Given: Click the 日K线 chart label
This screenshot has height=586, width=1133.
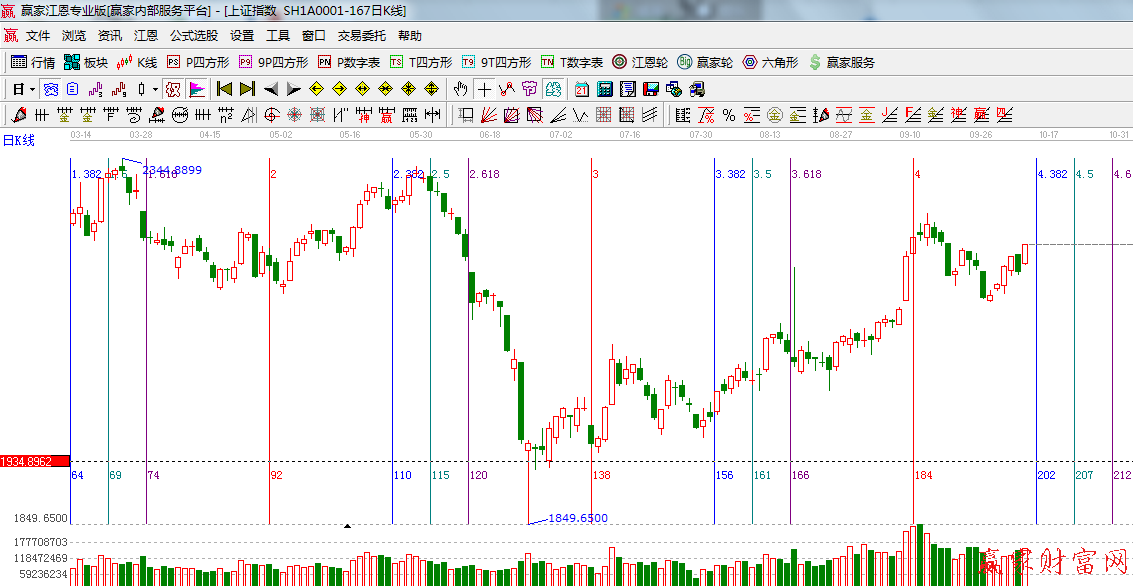Looking at the screenshot, I should pyautogui.click(x=18, y=140).
